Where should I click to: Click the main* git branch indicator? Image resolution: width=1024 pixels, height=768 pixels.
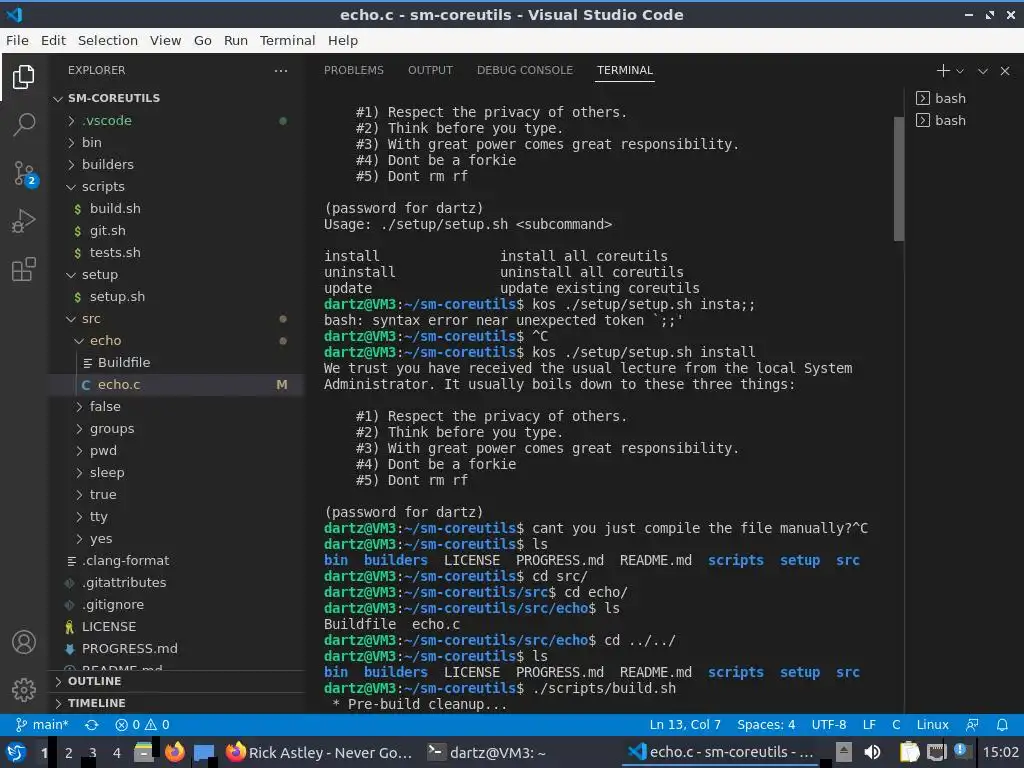tap(41, 725)
